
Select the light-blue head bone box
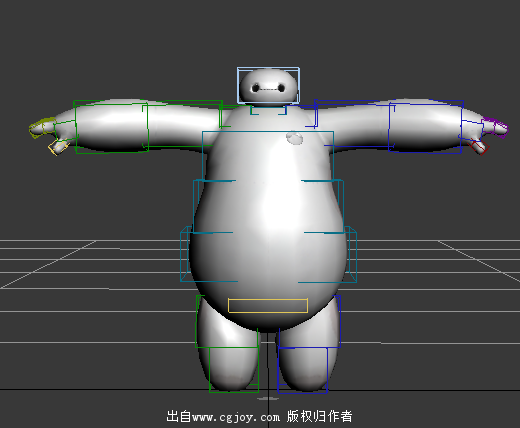[x=268, y=85]
